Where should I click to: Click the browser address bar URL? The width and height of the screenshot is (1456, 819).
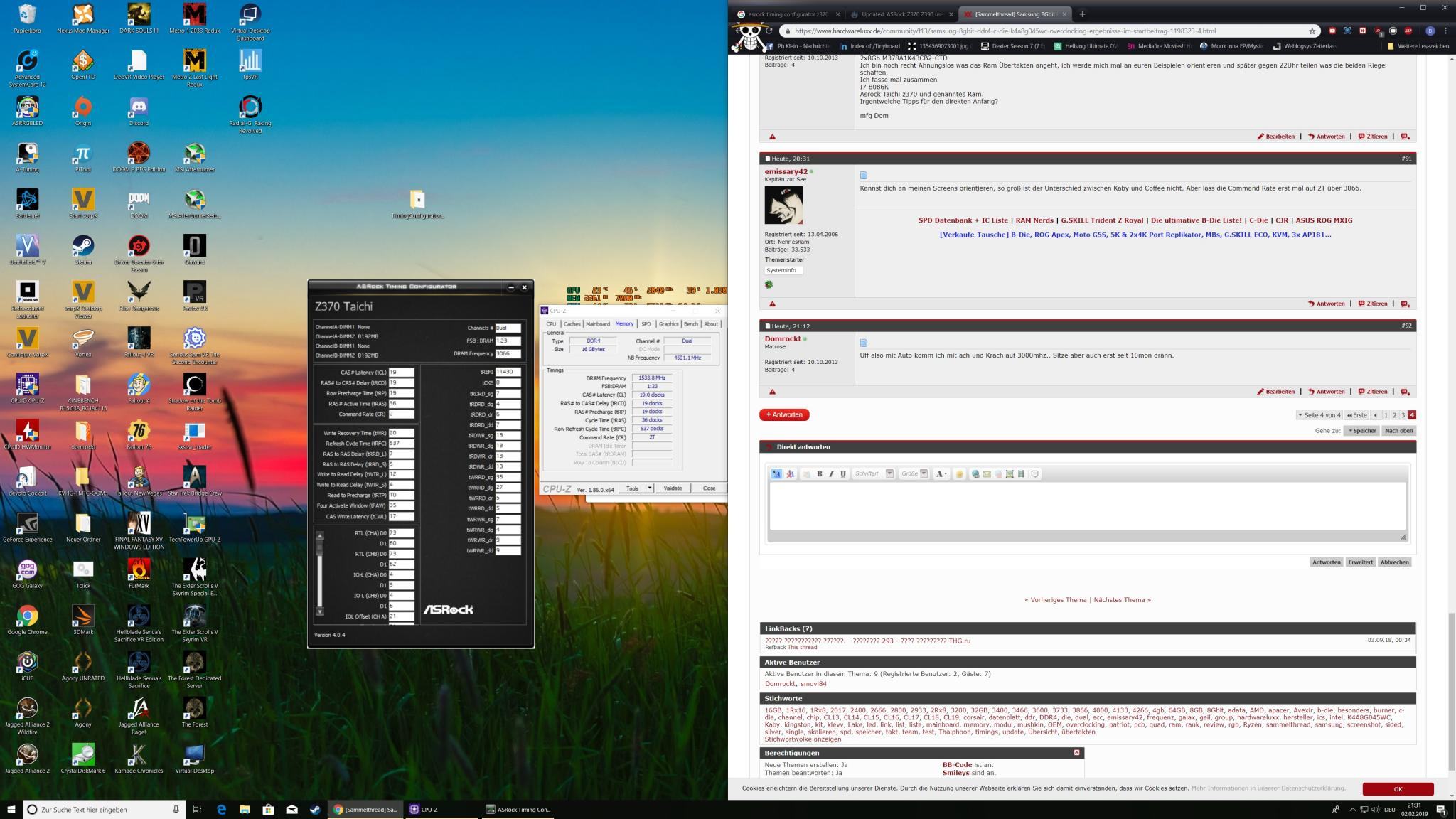1005,31
